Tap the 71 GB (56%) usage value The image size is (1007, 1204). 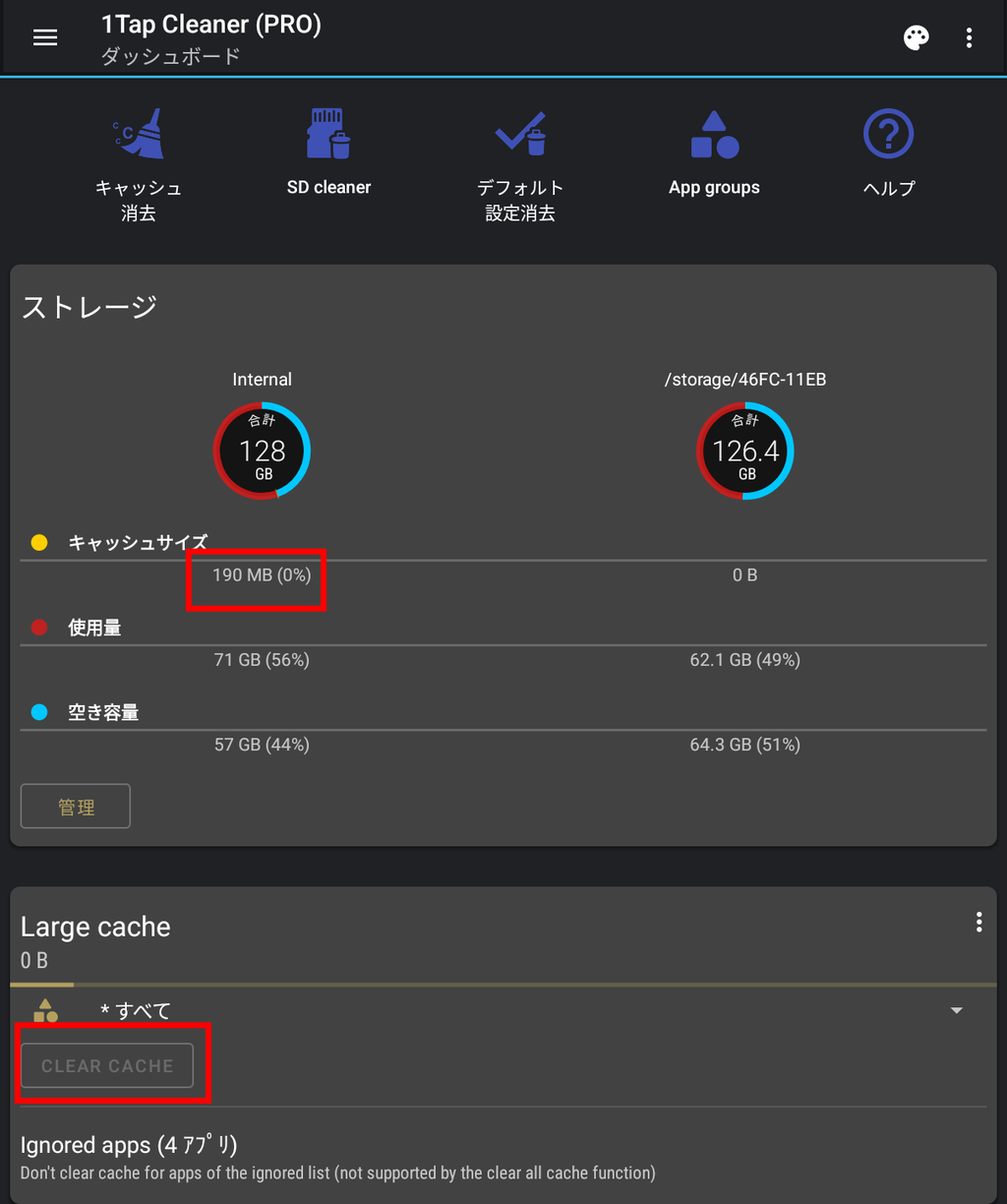coord(262,660)
